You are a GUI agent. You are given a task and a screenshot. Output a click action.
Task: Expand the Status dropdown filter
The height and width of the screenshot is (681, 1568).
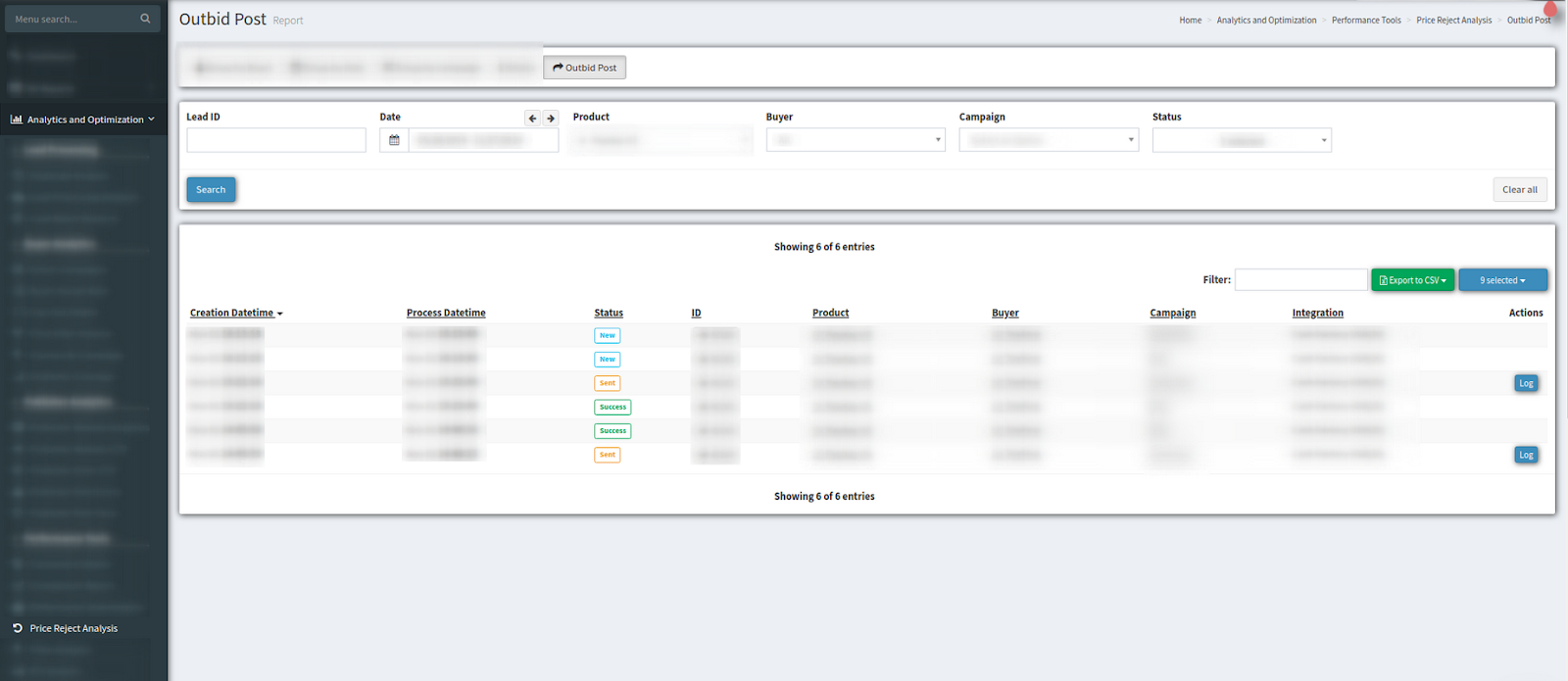point(1241,140)
